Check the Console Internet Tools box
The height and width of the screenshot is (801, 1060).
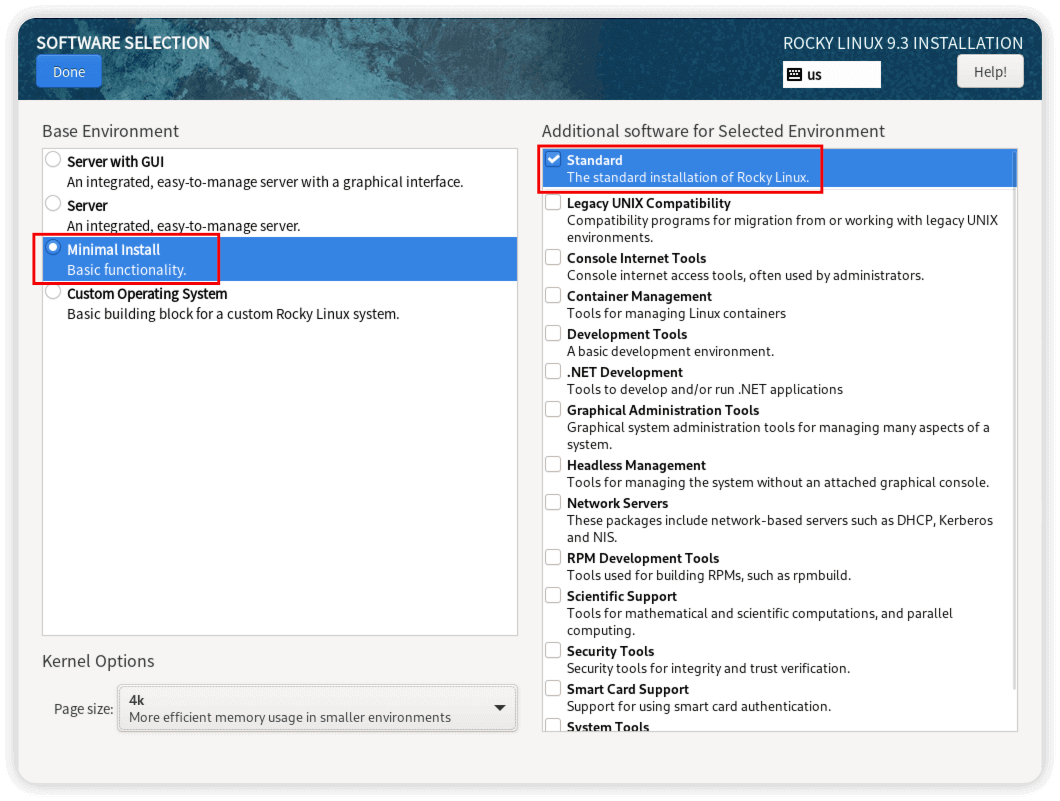click(553, 258)
